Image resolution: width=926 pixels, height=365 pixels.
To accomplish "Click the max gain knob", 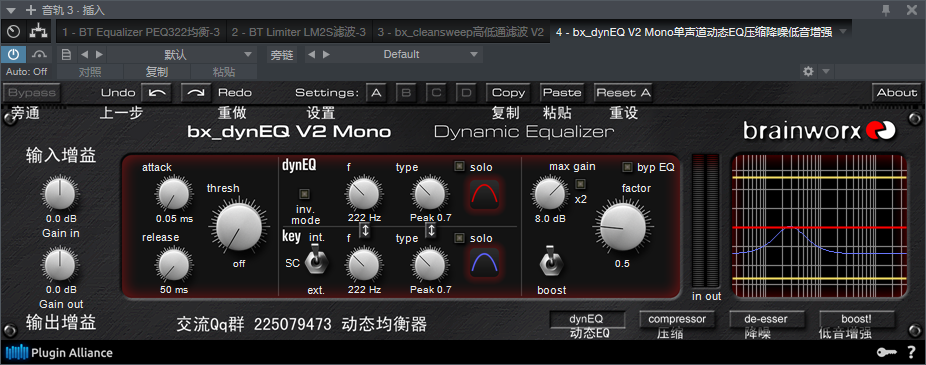I will (550, 194).
